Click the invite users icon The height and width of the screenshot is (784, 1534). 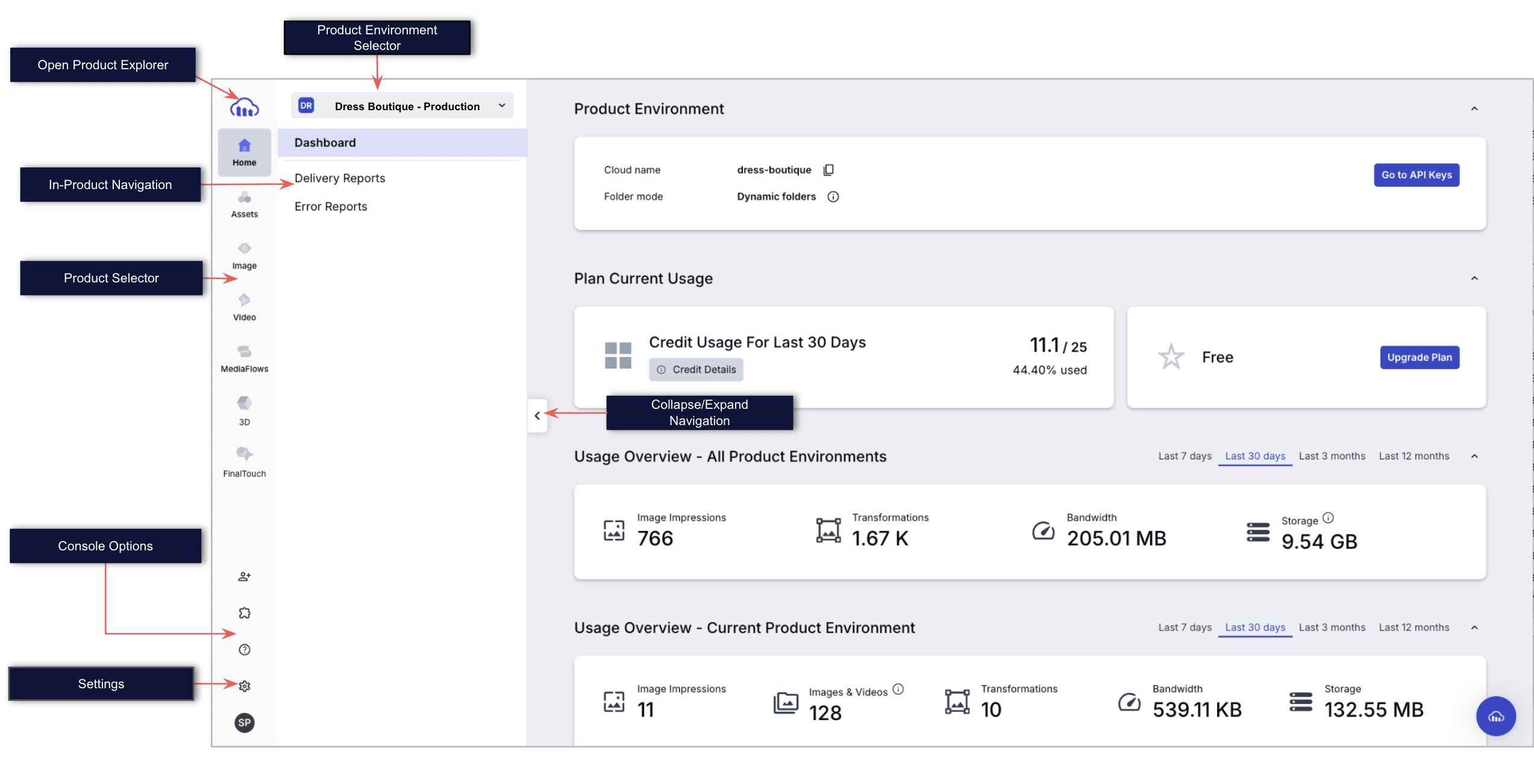click(245, 576)
